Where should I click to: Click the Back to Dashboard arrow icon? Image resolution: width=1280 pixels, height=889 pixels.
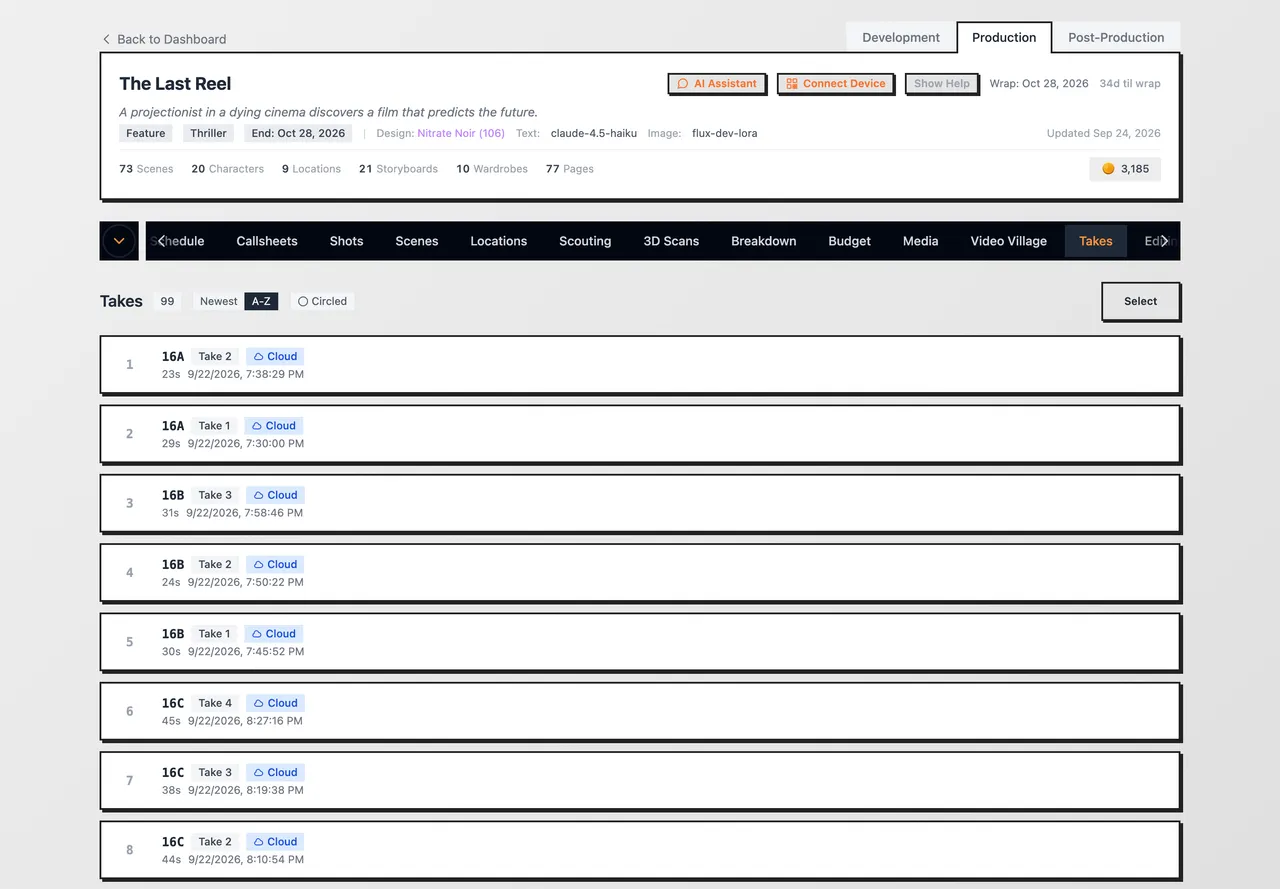coord(106,39)
